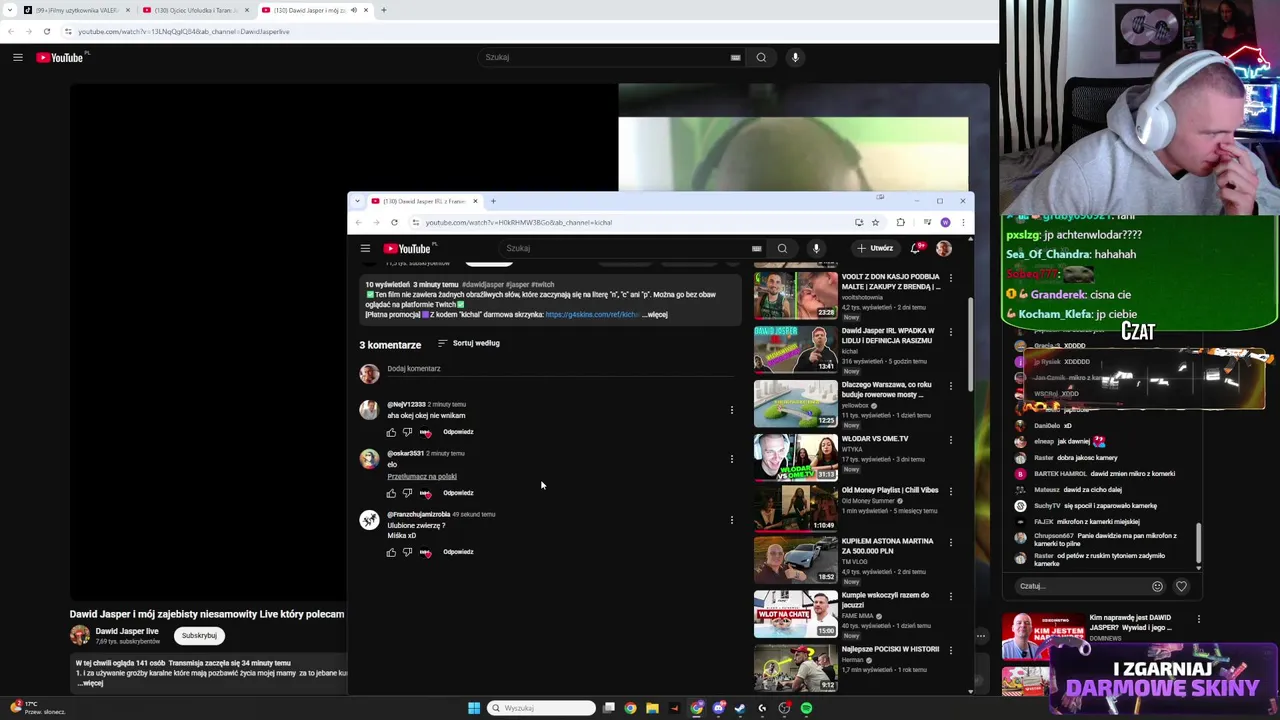Like comment by @NejV12333
The height and width of the screenshot is (720, 1280).
391,432
